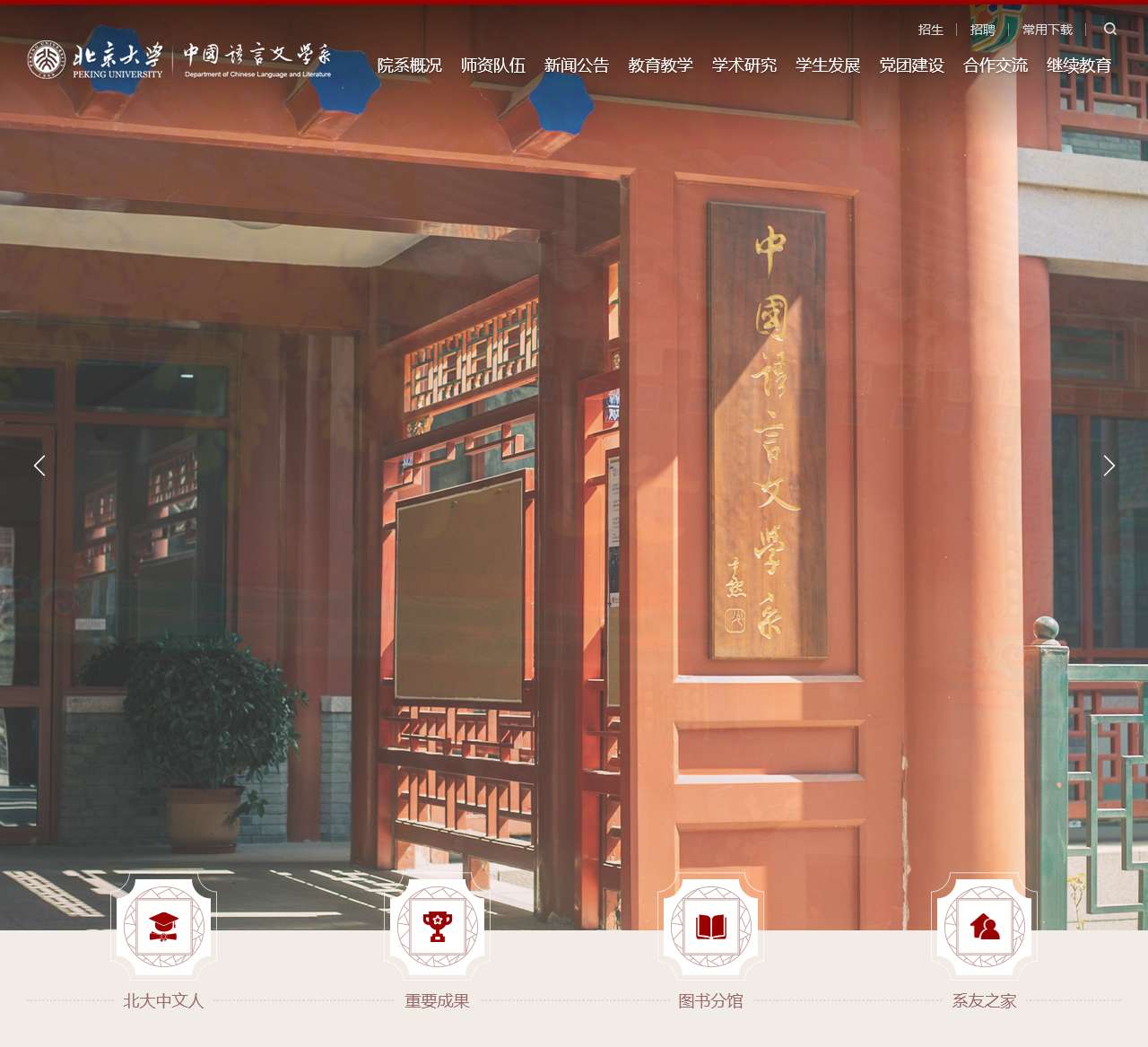The width and height of the screenshot is (1148, 1047).
Task: Visit the 招生 admissions link
Action: [930, 29]
